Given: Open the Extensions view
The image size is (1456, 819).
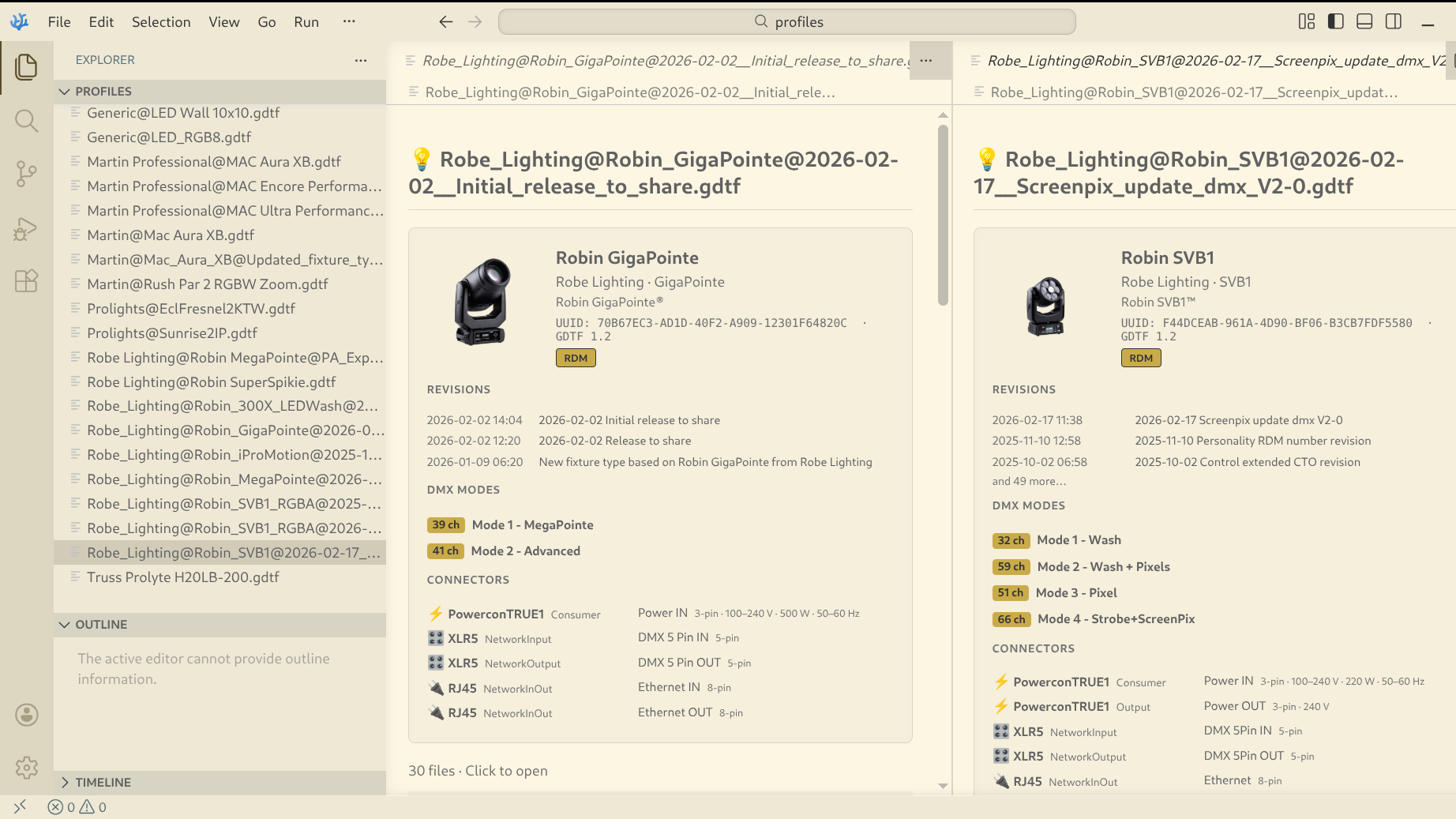Looking at the screenshot, I should 26,281.
